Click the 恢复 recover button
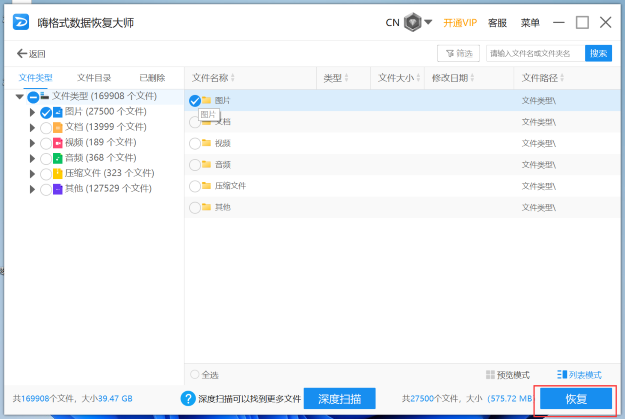The width and height of the screenshot is (625, 419). [576, 398]
